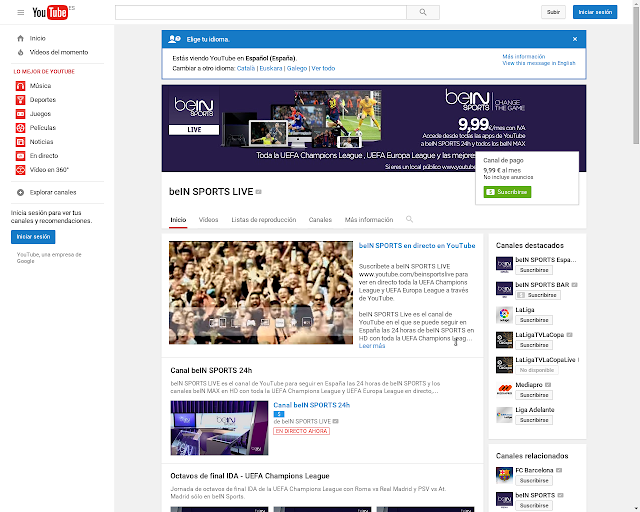Viewport: 640px width, 512px height.
Task: Switch to the Vídeos tab
Action: [x=208, y=220]
